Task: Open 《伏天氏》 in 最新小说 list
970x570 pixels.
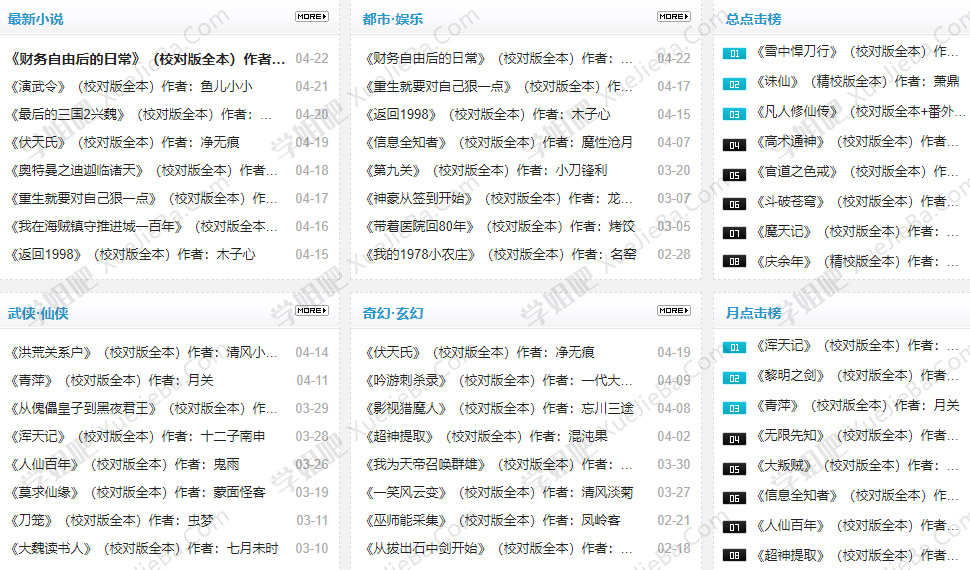Action: click(x=124, y=142)
